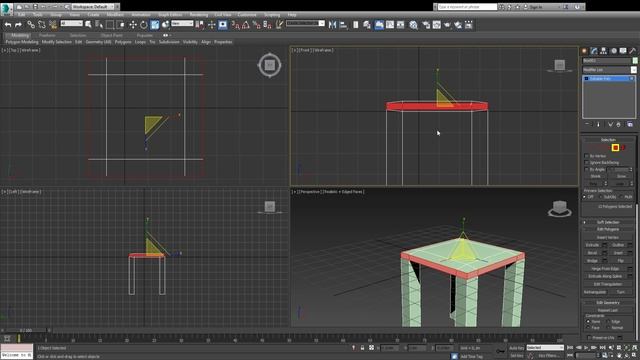This screenshot has height=360, width=640.
Task: Collapse the Selection rollout header
Action: tap(608, 140)
